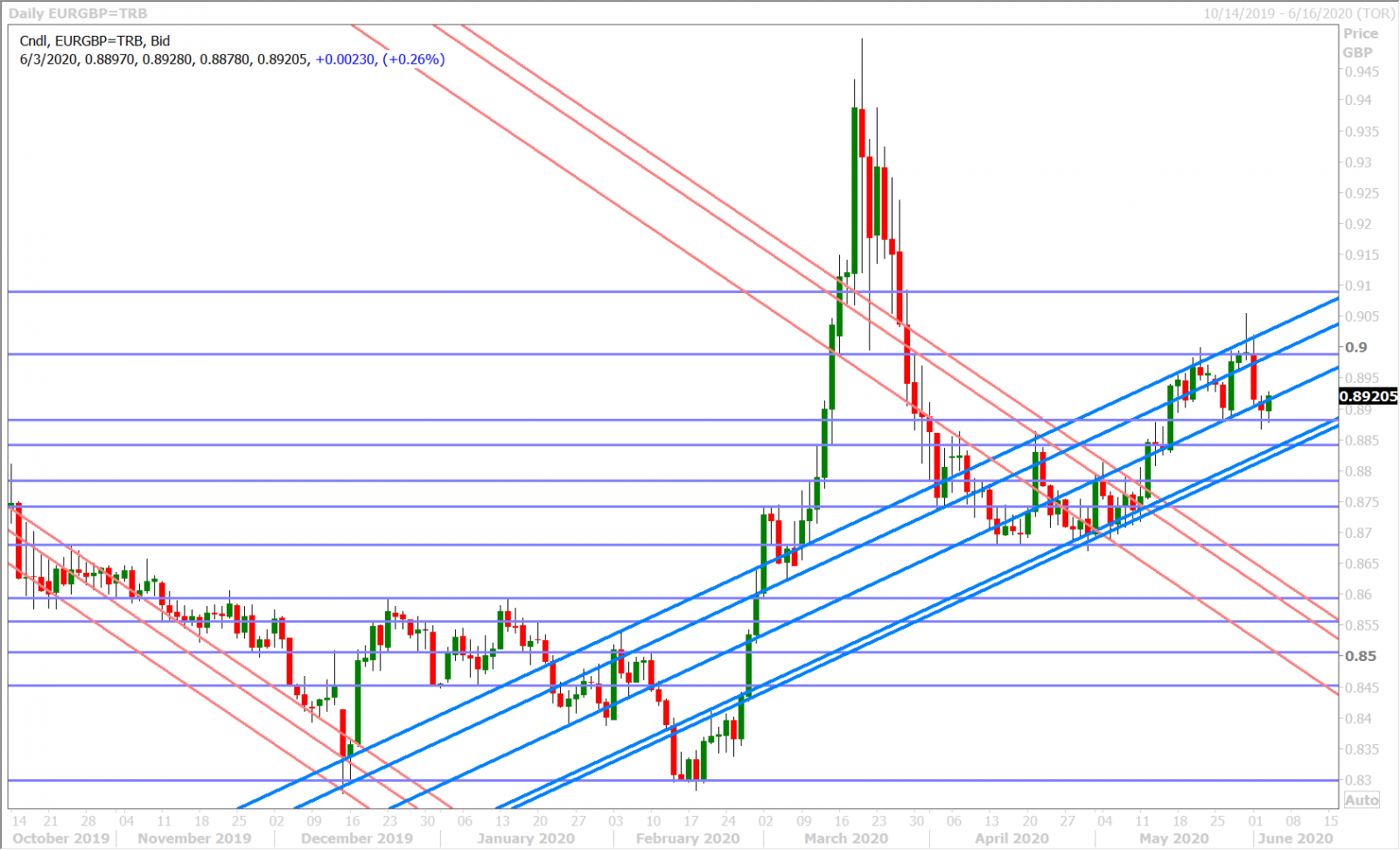Screen dimensions: 1400x850
Task: Click date tick '28' in October 2019
Action: [x=88, y=821]
